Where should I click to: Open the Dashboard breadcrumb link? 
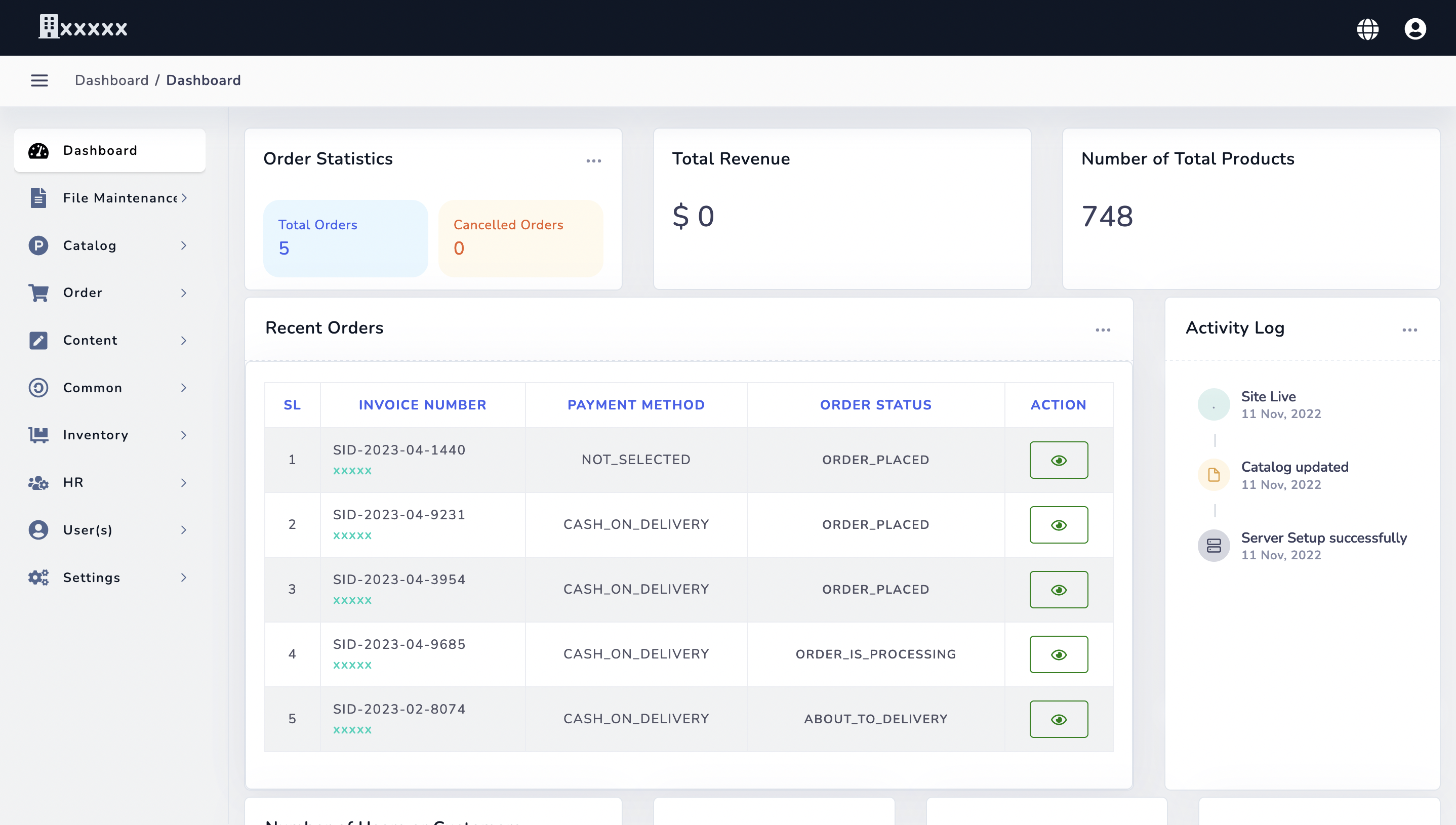[x=112, y=80]
